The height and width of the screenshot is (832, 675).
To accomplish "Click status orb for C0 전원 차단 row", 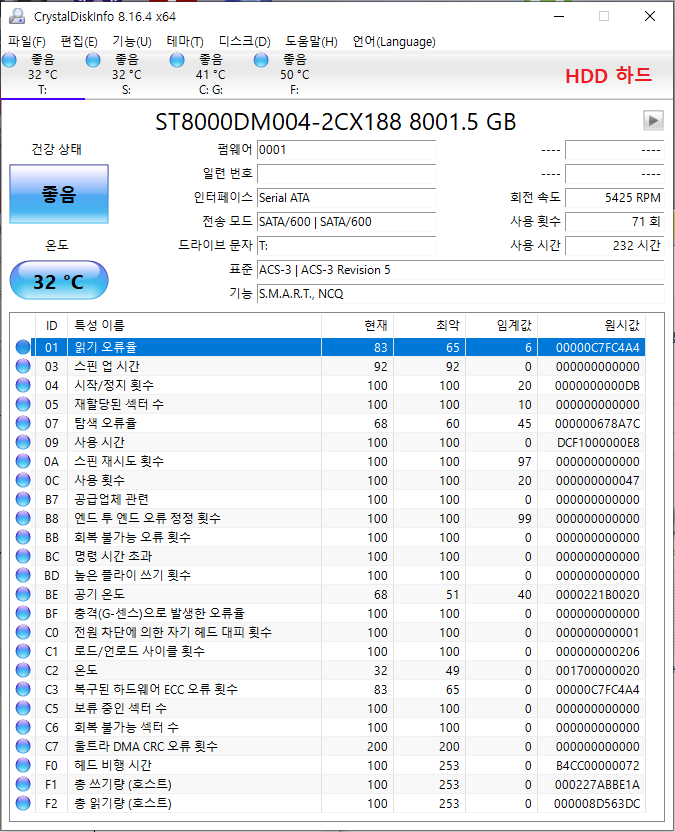I will (23, 632).
